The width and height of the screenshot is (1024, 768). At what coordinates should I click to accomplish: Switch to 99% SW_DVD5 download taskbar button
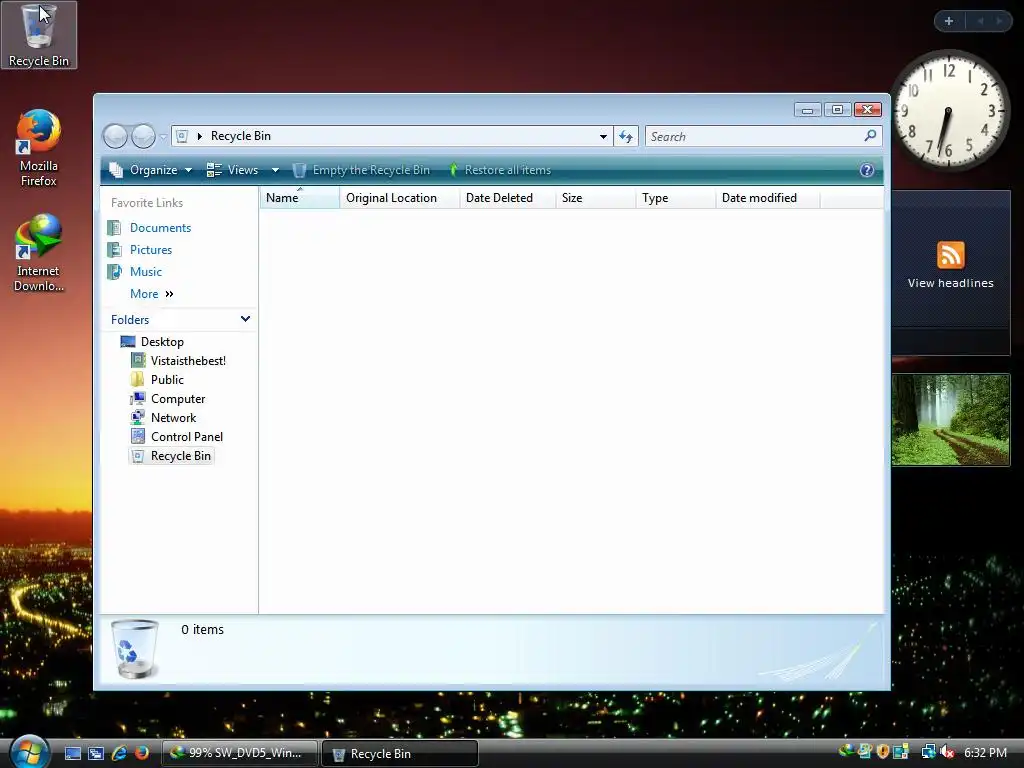[240, 753]
